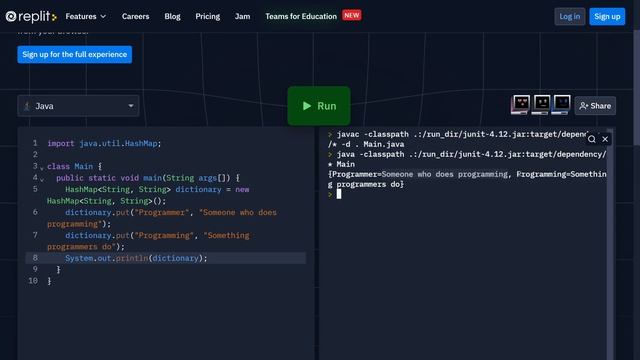Screen dimensions: 640x360
Task: Click the Share button
Action: tap(595, 106)
